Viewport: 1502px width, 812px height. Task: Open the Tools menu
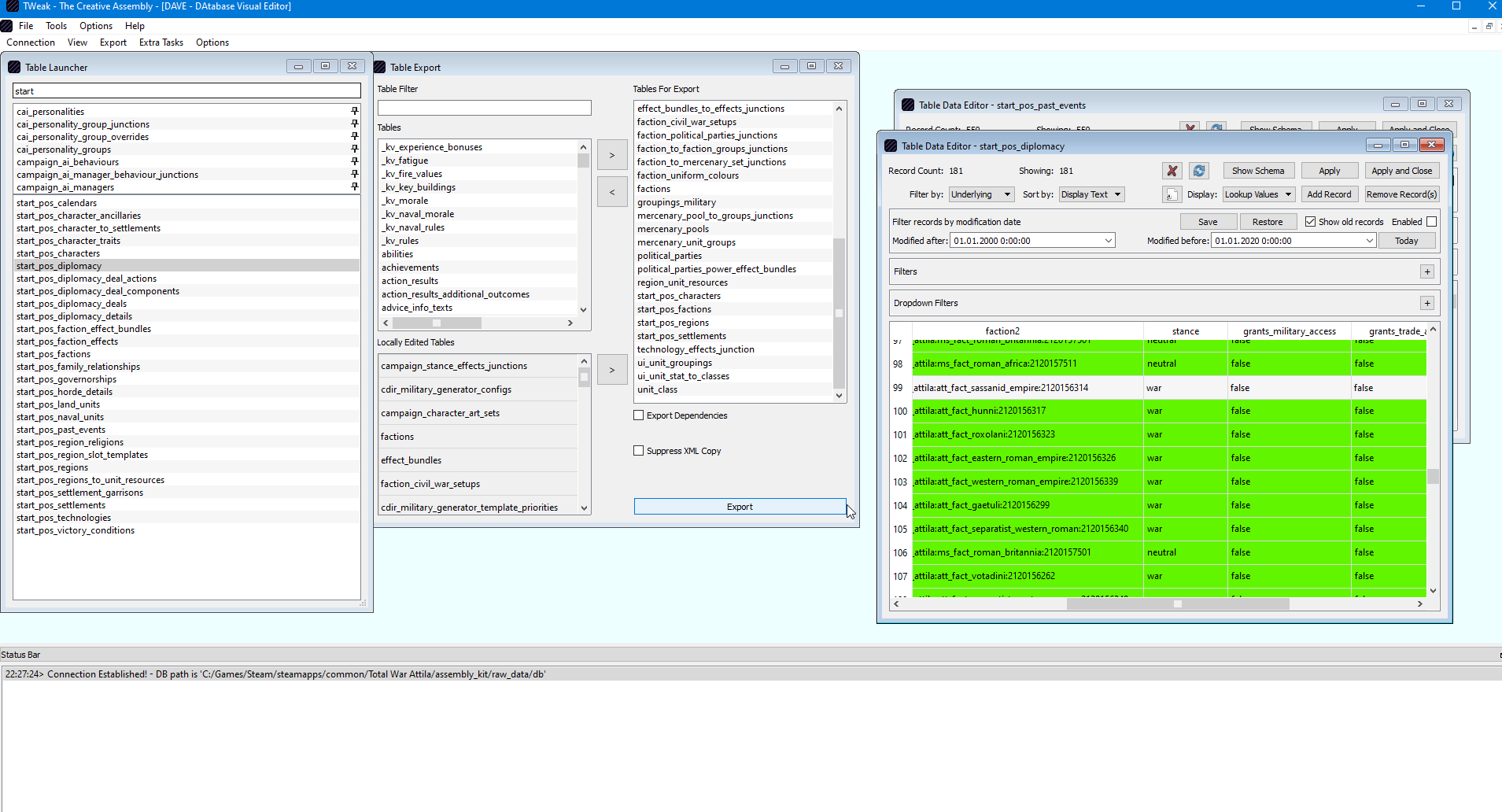(56, 26)
